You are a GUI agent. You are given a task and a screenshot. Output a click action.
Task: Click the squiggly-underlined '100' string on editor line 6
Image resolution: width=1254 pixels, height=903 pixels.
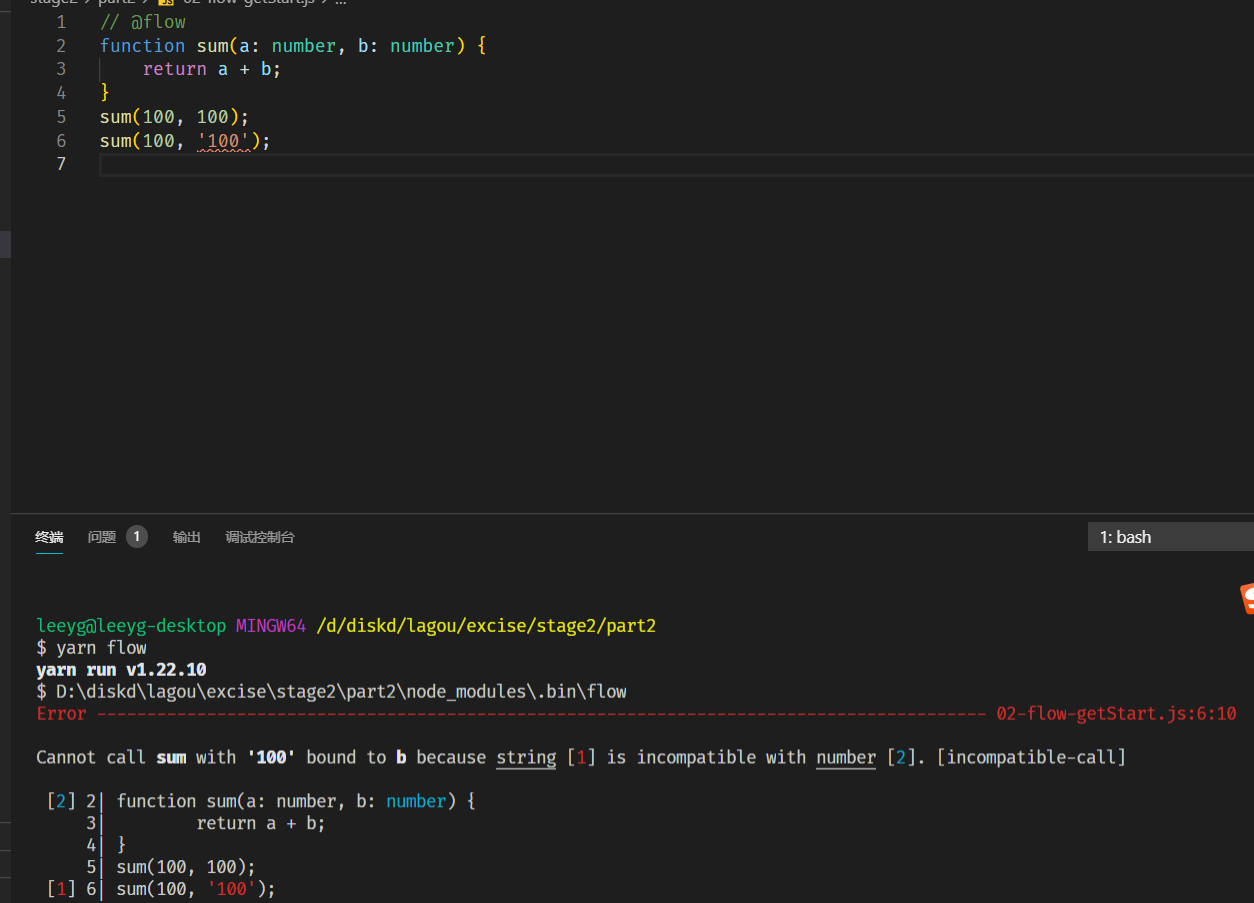(224, 141)
